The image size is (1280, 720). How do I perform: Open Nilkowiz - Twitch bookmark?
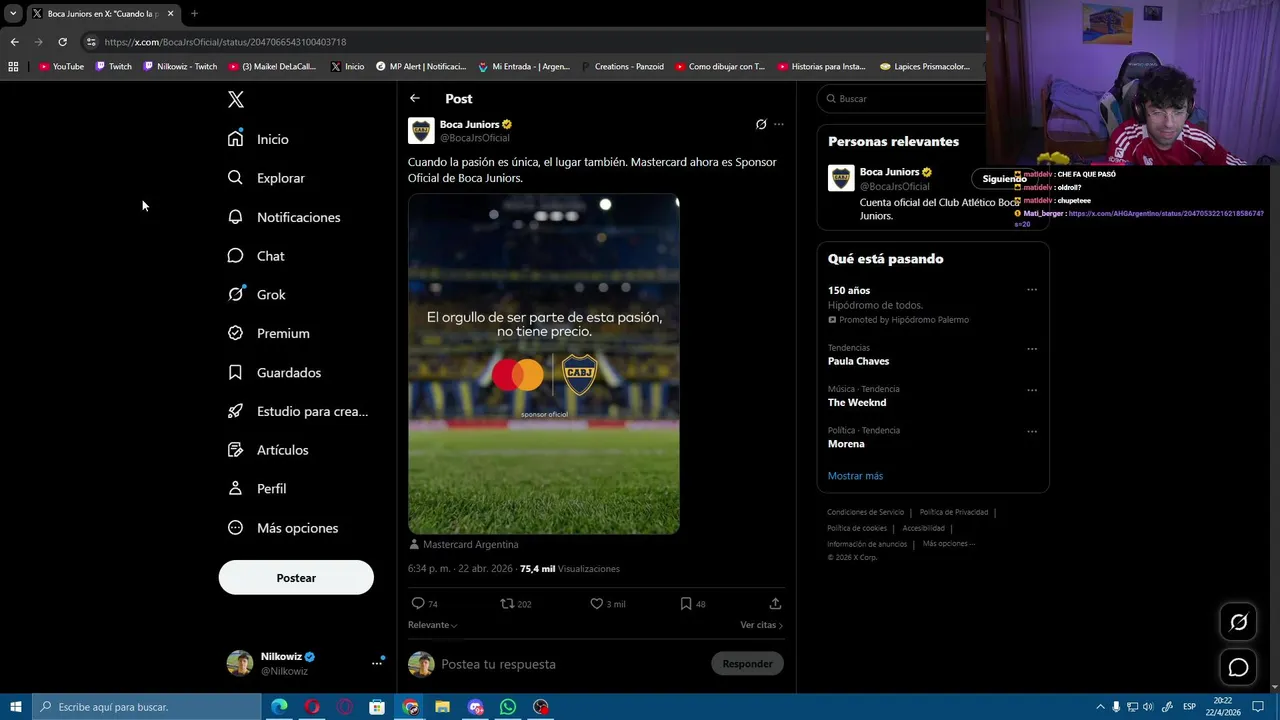(180, 67)
